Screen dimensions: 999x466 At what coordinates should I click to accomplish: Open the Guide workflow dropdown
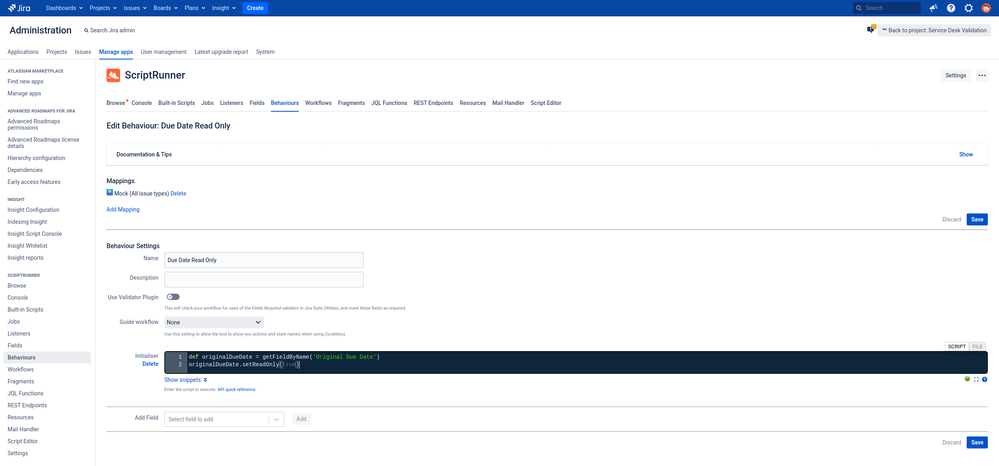(214, 322)
